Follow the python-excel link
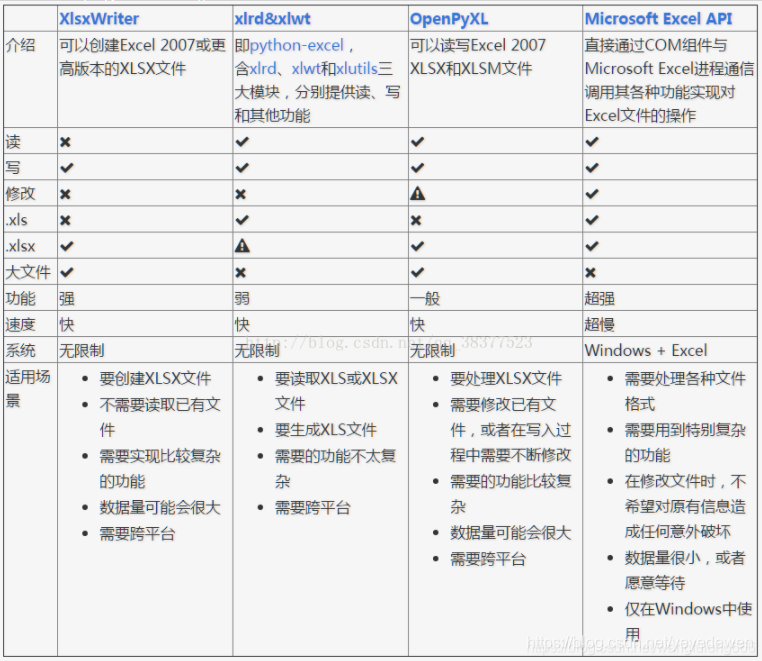Viewport: 762px width, 661px height. click(297, 45)
